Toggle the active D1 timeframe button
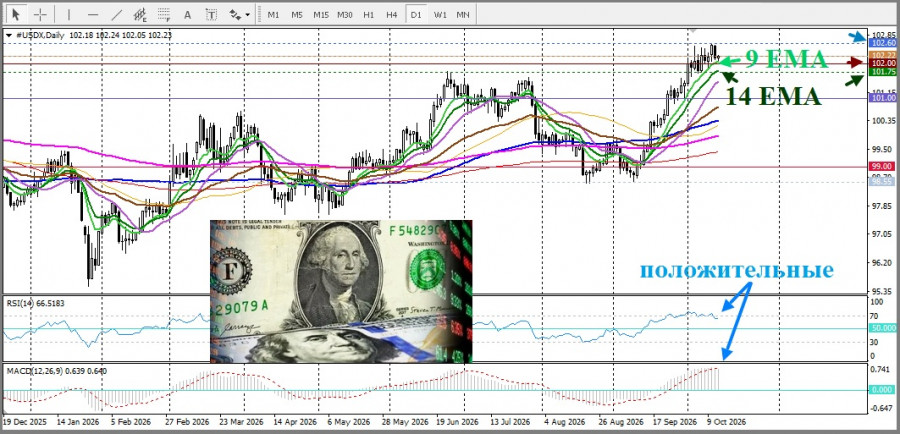This screenshot has height=434, width=900. [416, 15]
